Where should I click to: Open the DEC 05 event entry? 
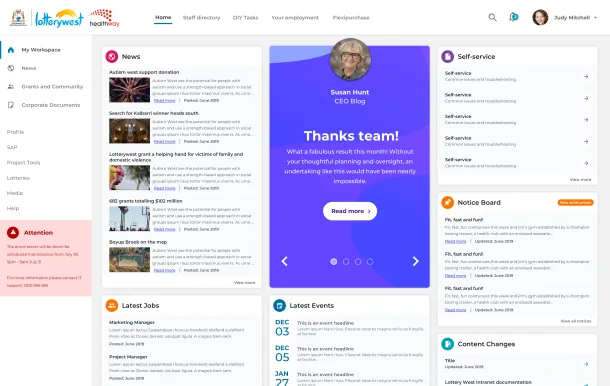[349, 353]
